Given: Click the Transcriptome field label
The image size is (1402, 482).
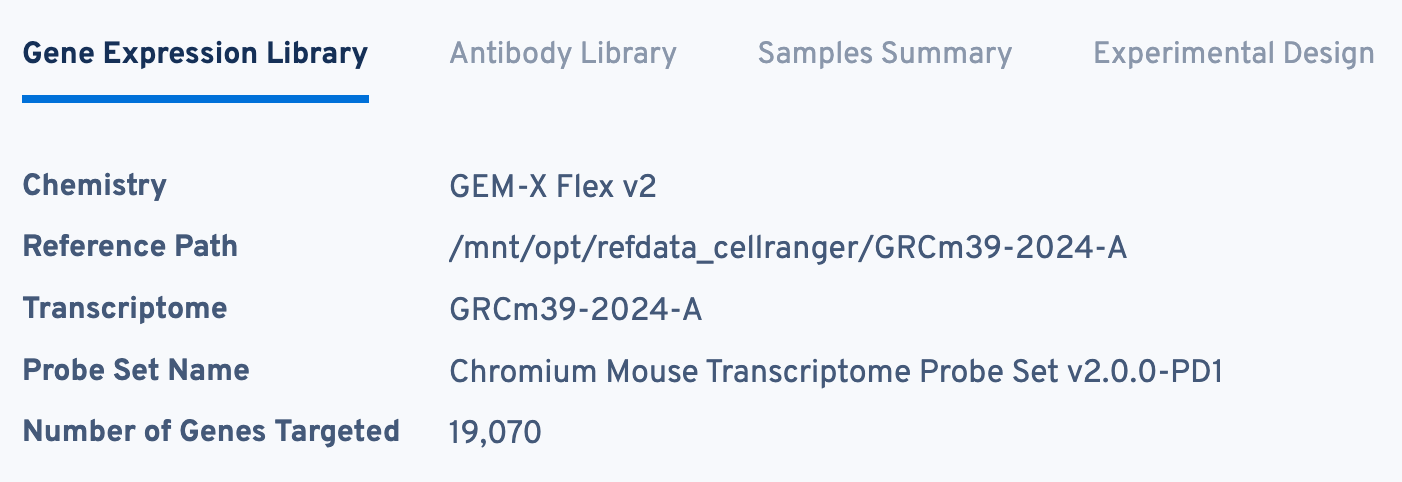Looking at the screenshot, I should click(125, 308).
